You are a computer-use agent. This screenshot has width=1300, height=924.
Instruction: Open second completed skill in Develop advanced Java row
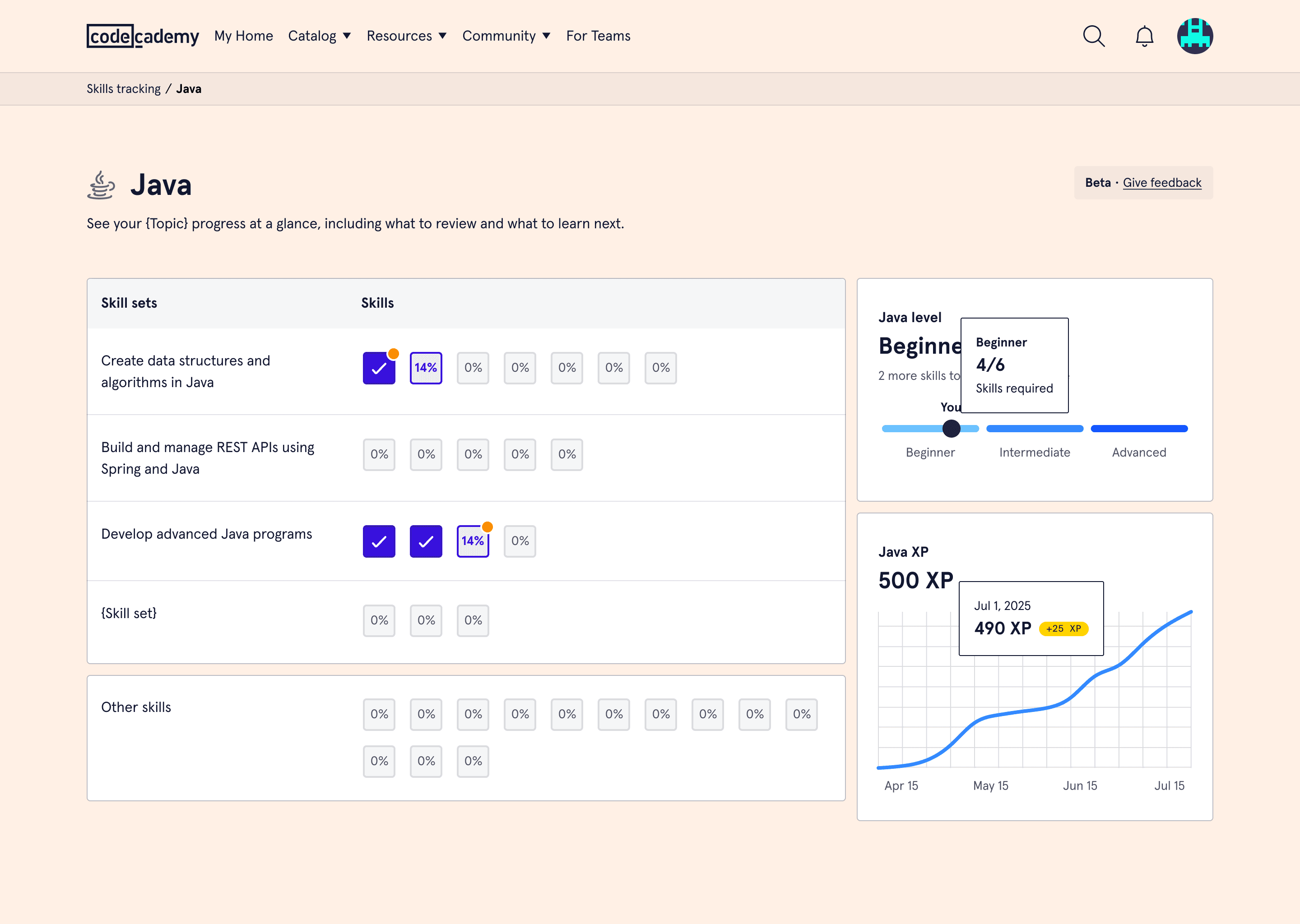[426, 541]
